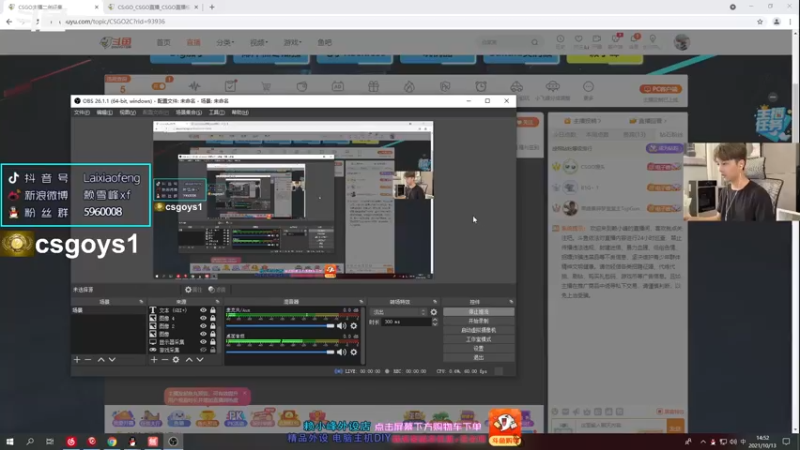Mute the 桌面音频 speaker icon
The image size is (800, 450).
[341, 352]
